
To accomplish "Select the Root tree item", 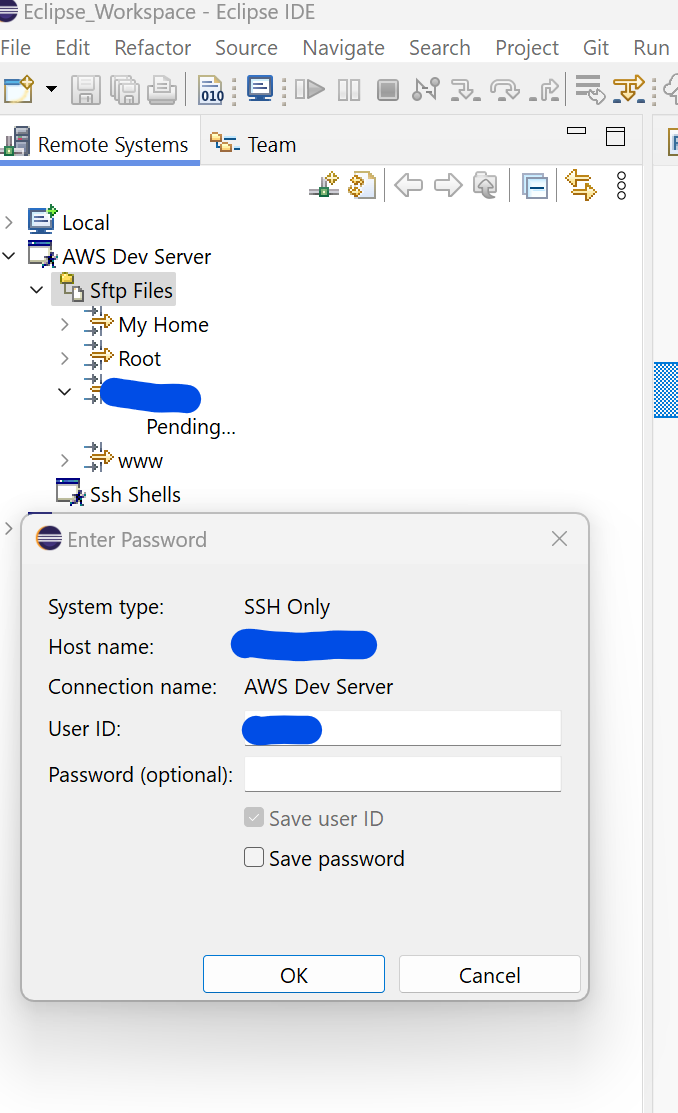I will [139, 358].
